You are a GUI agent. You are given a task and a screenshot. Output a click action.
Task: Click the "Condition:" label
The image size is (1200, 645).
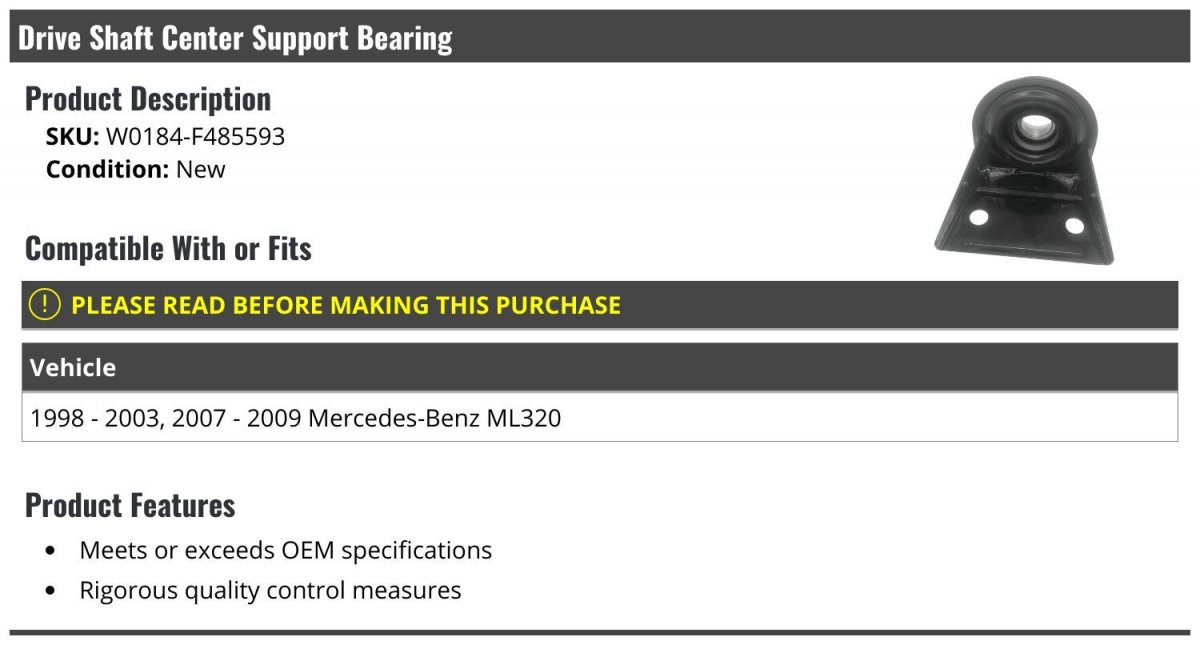107,170
